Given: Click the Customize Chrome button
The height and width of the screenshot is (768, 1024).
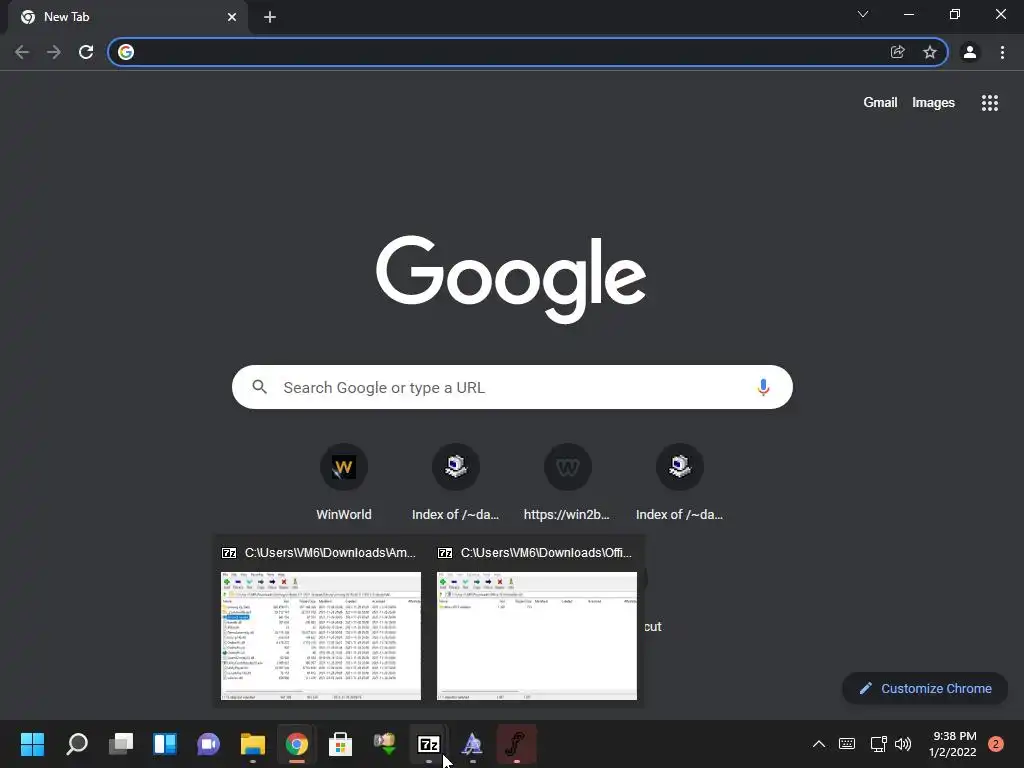Looking at the screenshot, I should (925, 688).
